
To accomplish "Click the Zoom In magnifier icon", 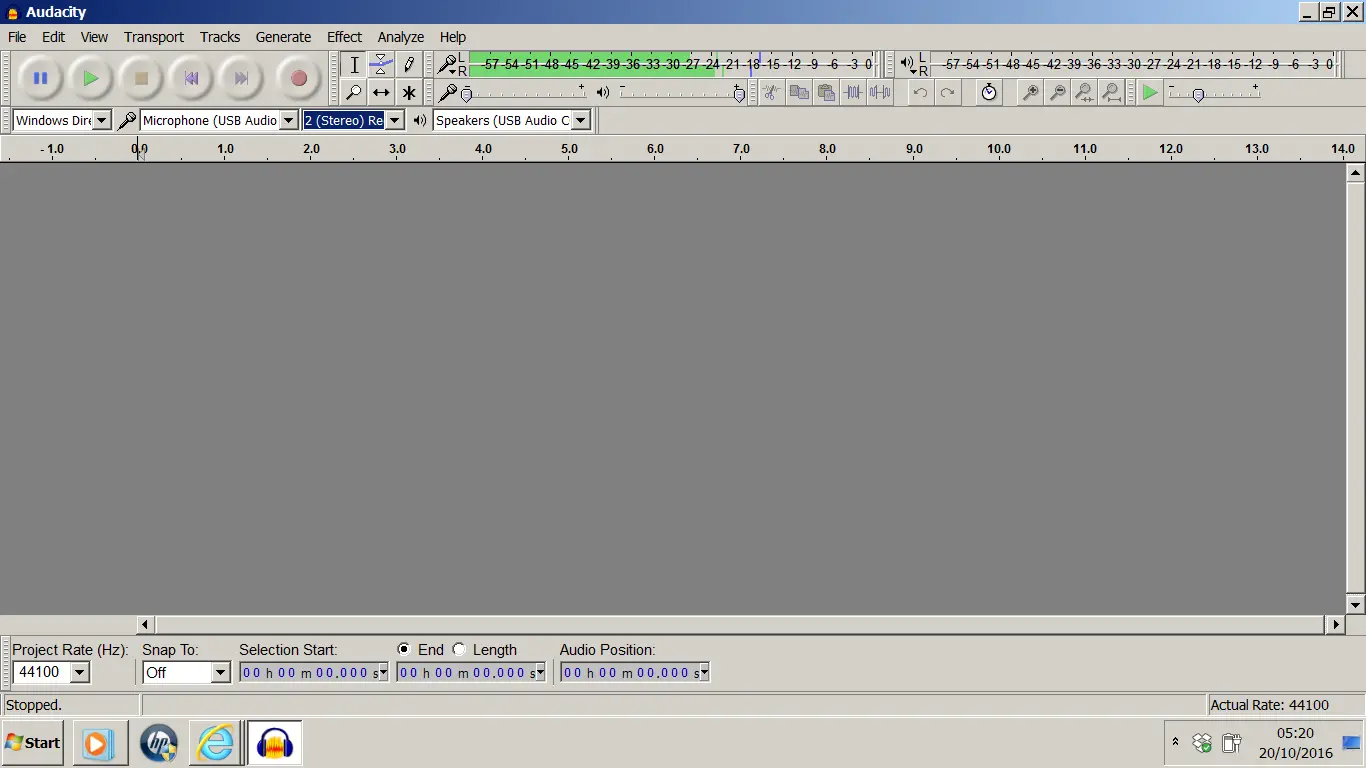I will [1030, 92].
